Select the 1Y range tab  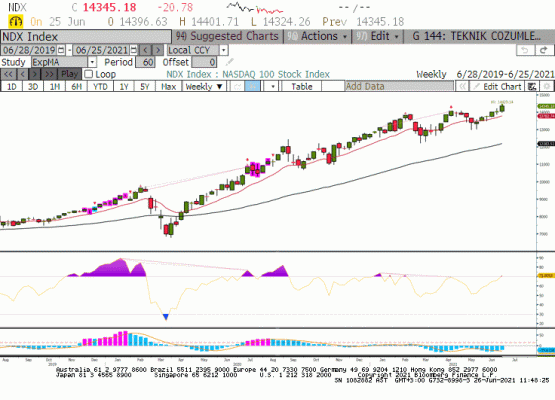124,86
